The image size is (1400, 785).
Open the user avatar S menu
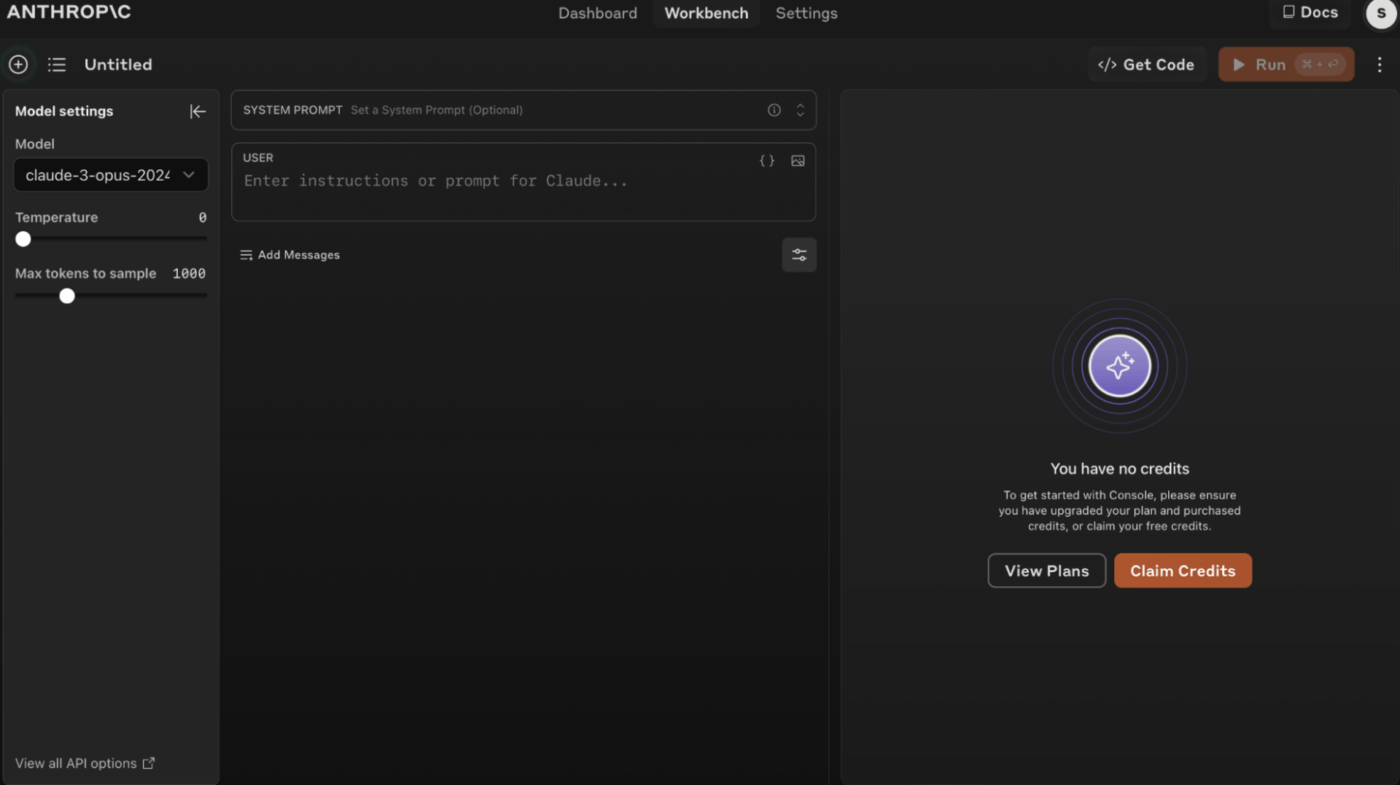(x=1381, y=13)
